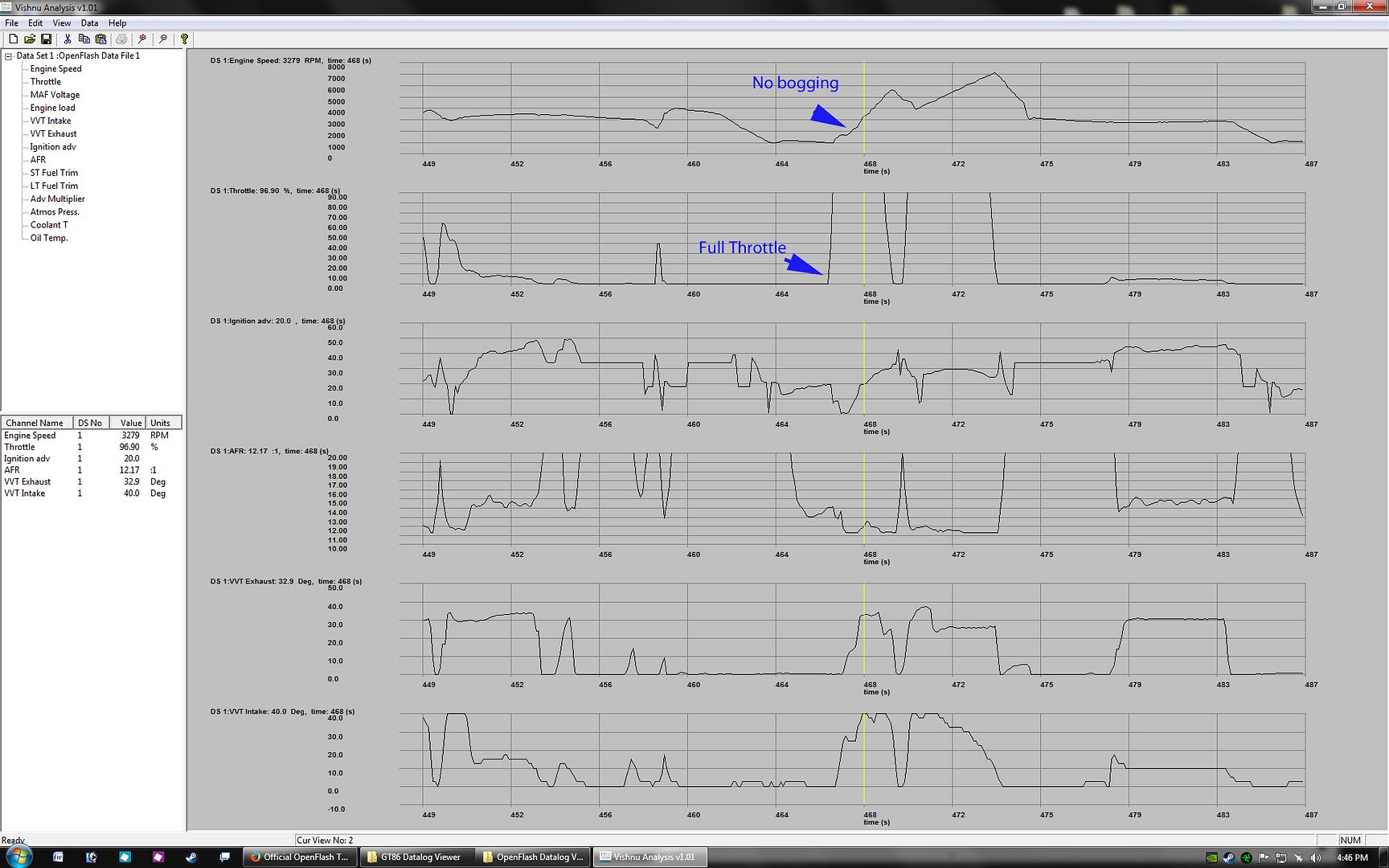Select MAF Voltage channel in tree
This screenshot has width=1389, height=868.
[55, 95]
